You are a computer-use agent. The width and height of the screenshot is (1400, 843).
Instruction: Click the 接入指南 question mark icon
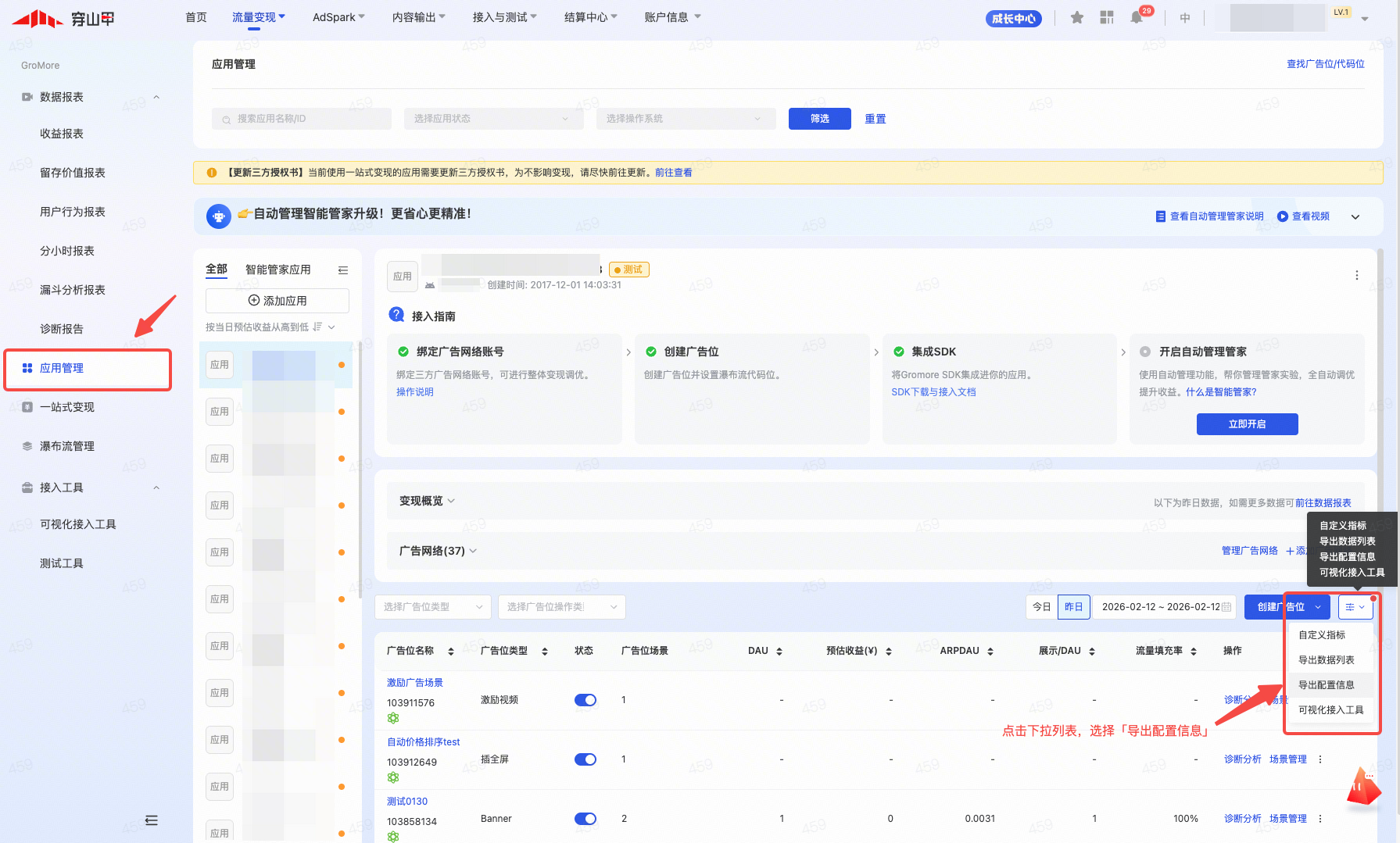pyautogui.click(x=396, y=315)
